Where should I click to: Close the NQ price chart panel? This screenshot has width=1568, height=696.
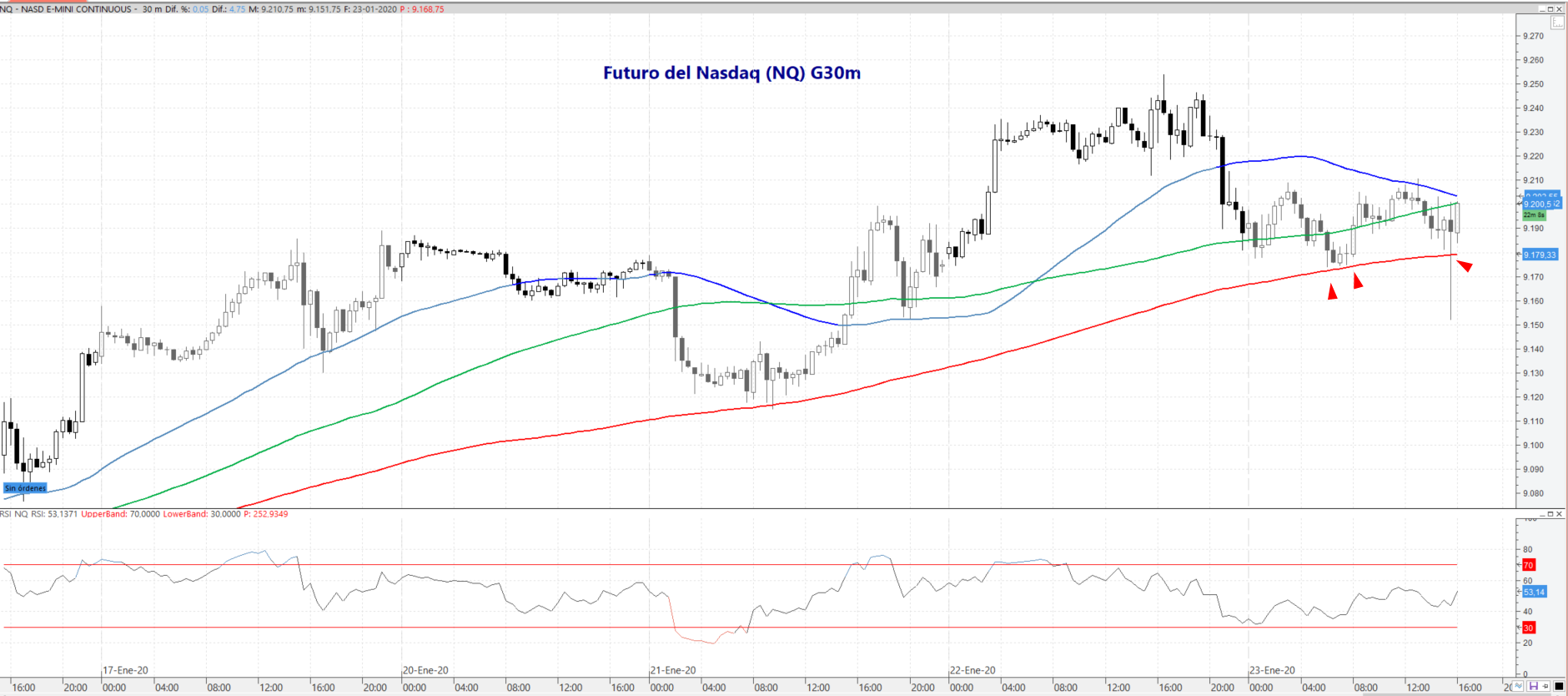[x=1559, y=9]
